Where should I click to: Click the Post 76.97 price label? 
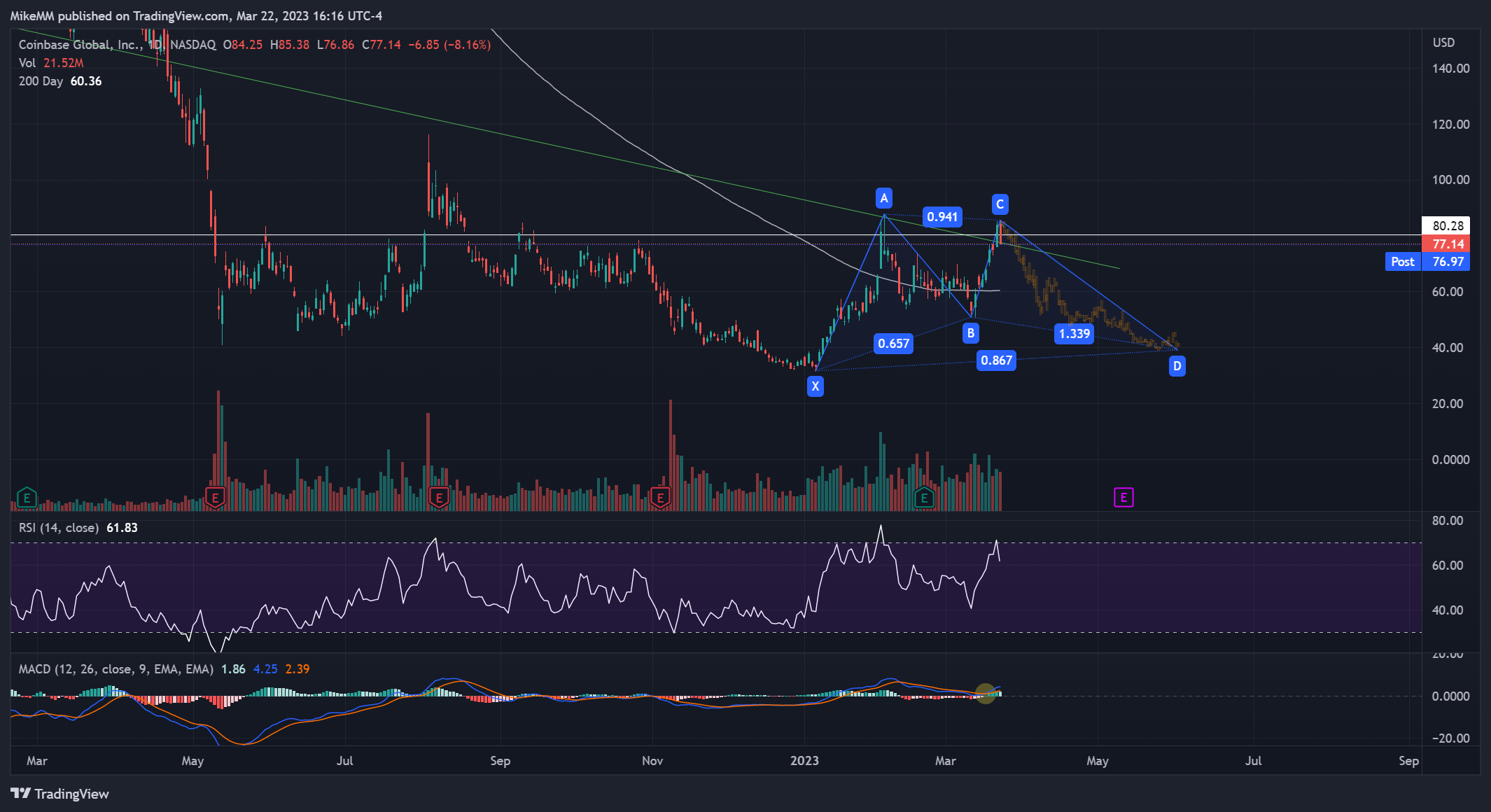[x=1427, y=262]
